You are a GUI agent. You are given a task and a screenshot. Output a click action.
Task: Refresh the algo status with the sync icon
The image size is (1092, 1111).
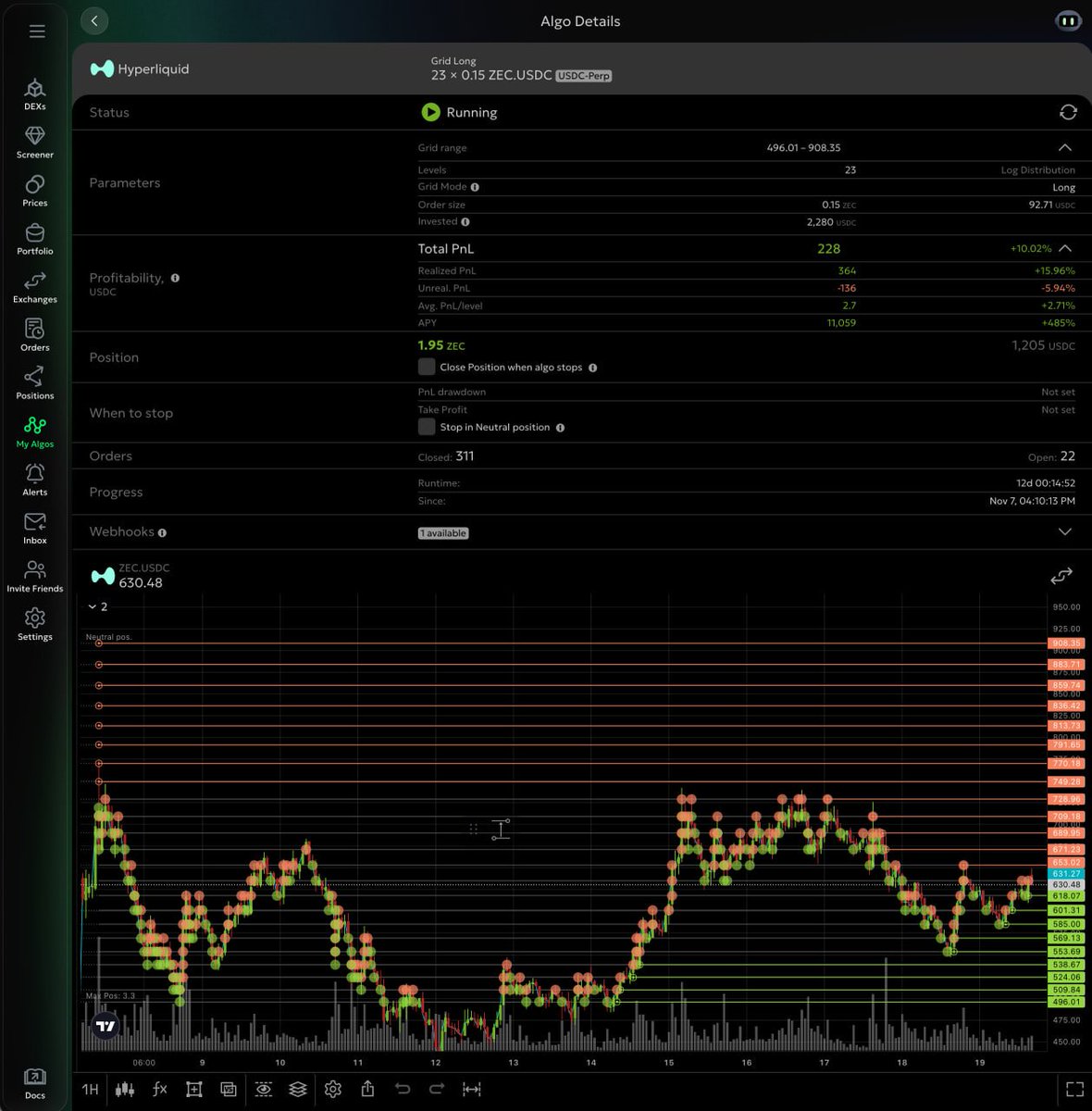click(1068, 112)
